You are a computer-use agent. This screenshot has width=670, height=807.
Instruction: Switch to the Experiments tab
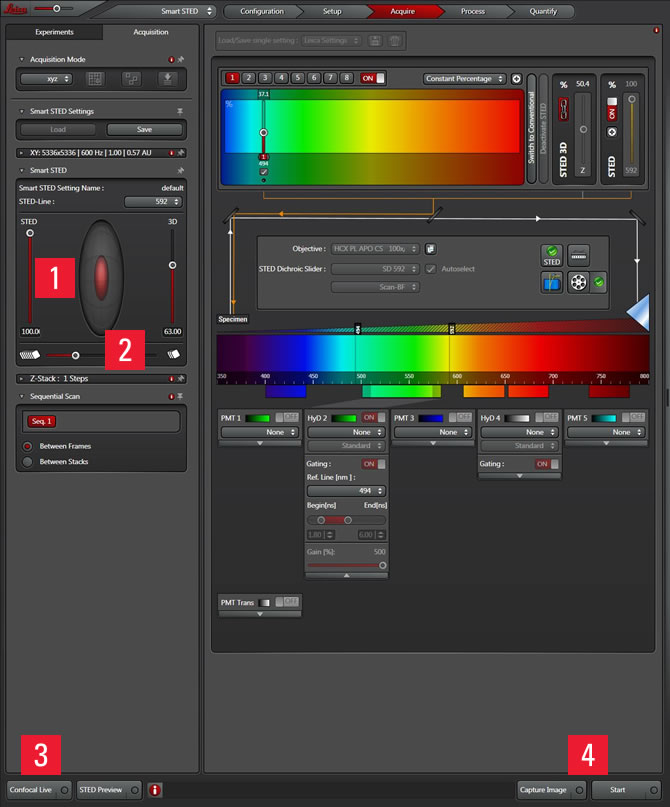coord(54,32)
